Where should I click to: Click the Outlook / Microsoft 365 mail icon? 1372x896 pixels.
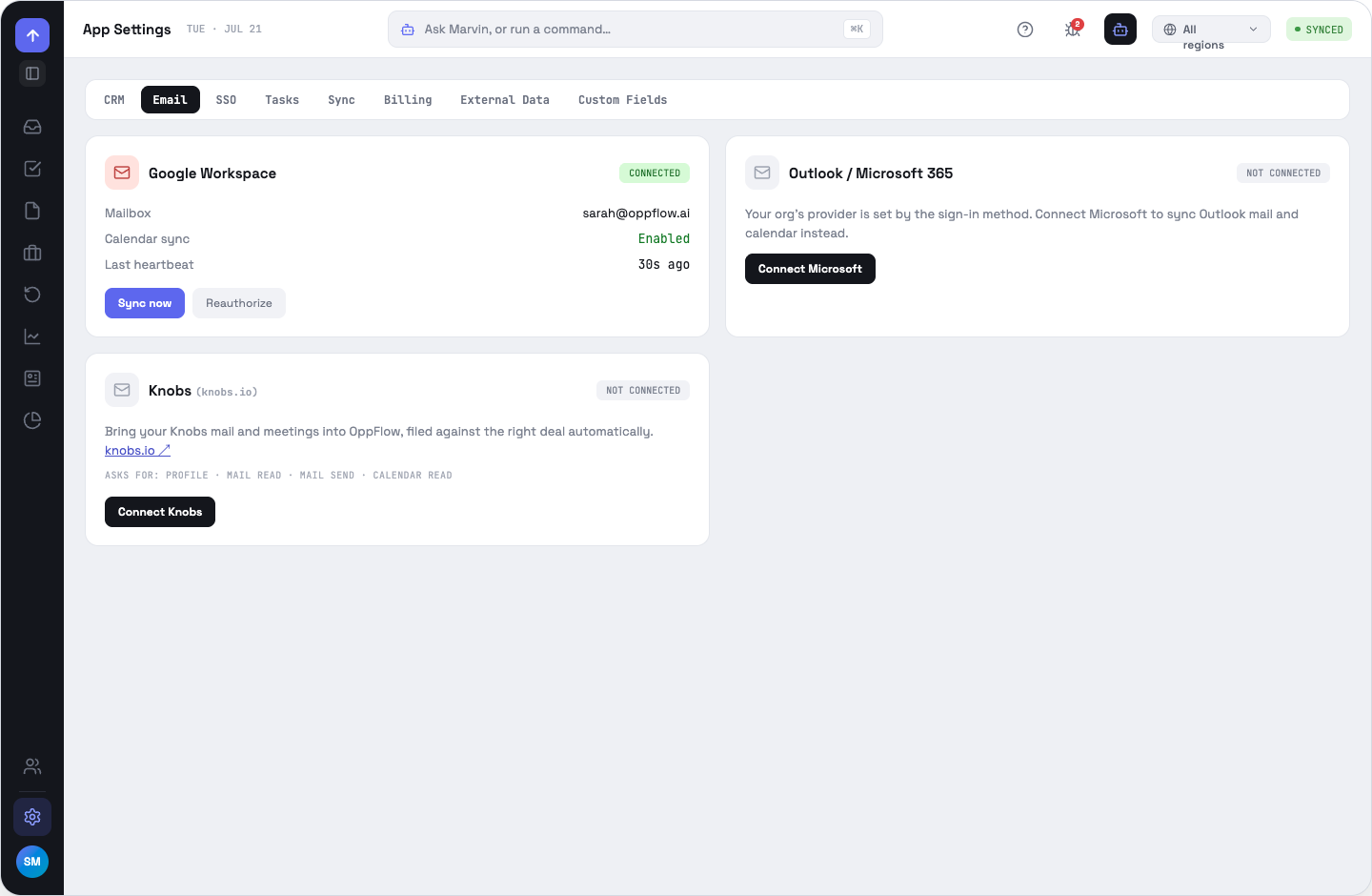coord(762,173)
